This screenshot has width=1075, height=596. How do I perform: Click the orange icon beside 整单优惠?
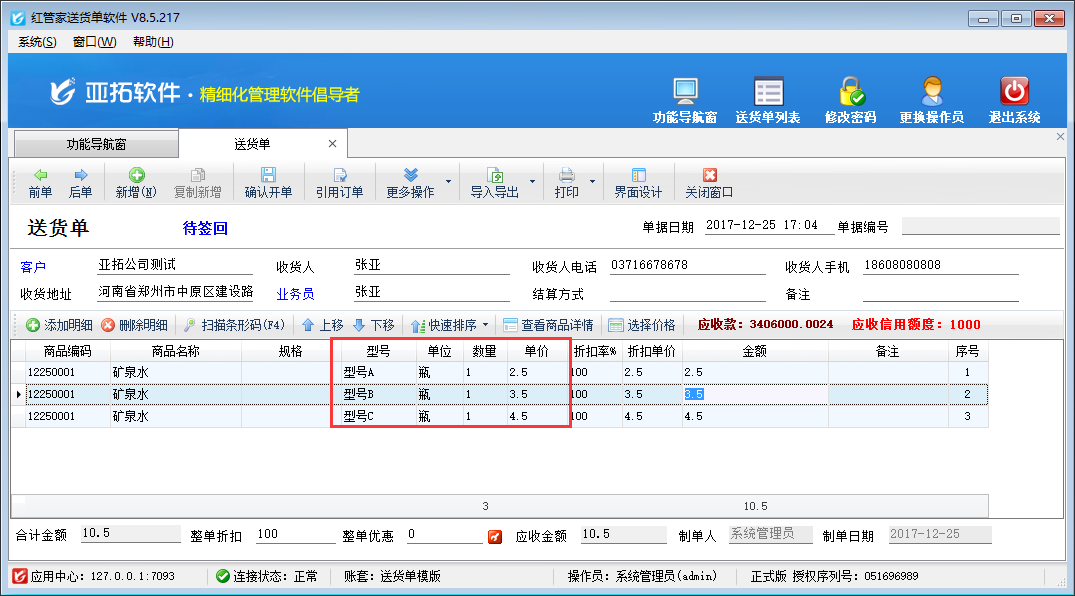tap(495, 537)
